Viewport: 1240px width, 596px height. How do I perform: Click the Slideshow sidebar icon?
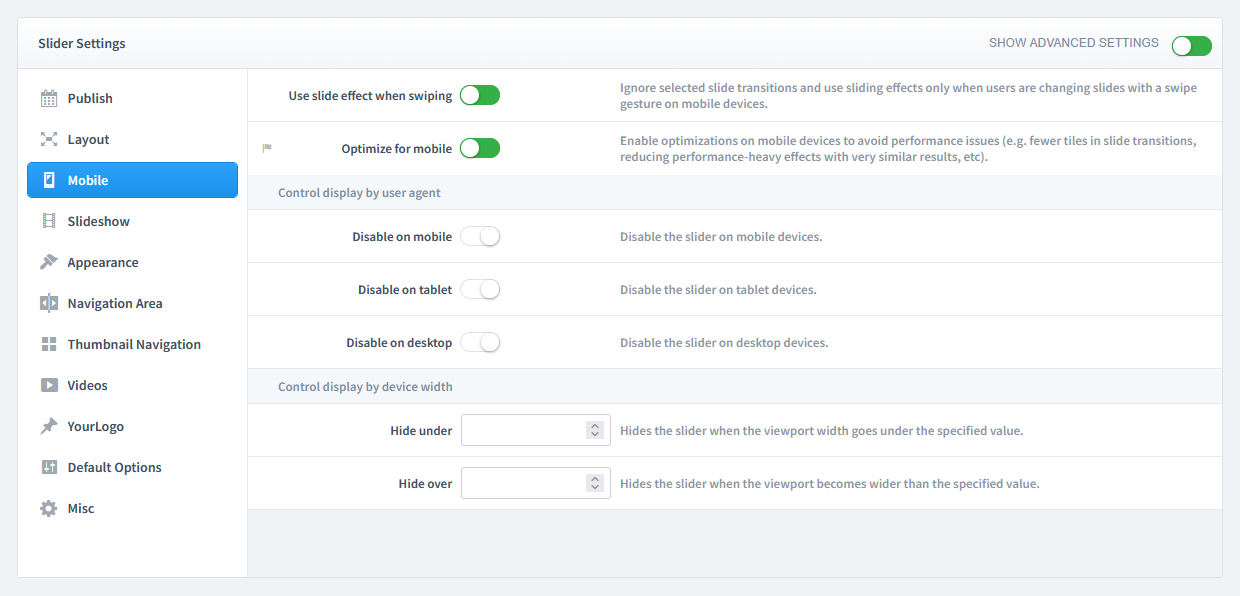[47, 221]
